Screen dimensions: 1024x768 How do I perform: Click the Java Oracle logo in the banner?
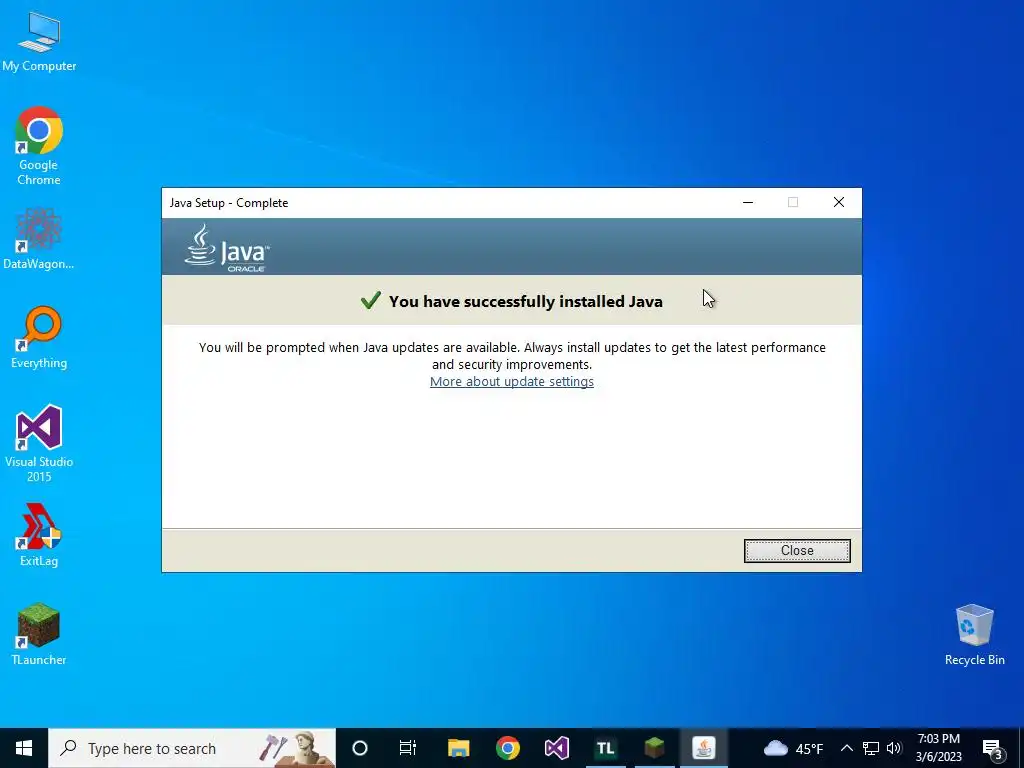(227, 248)
